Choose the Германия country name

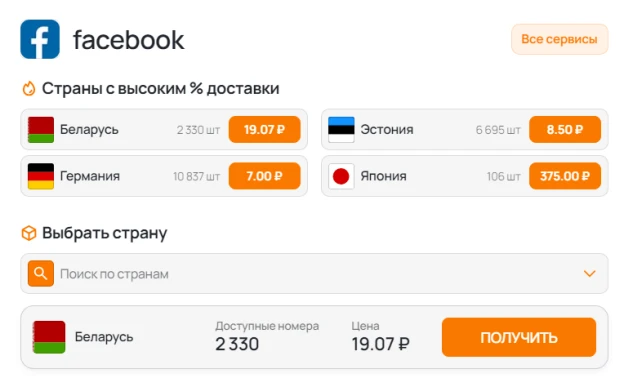coord(90,176)
